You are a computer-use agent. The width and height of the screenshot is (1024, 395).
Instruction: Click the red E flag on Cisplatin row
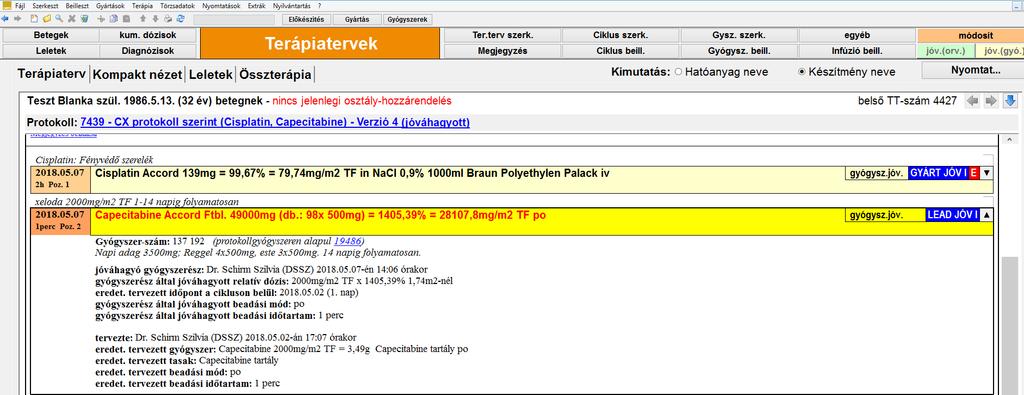pyautogui.click(x=974, y=173)
